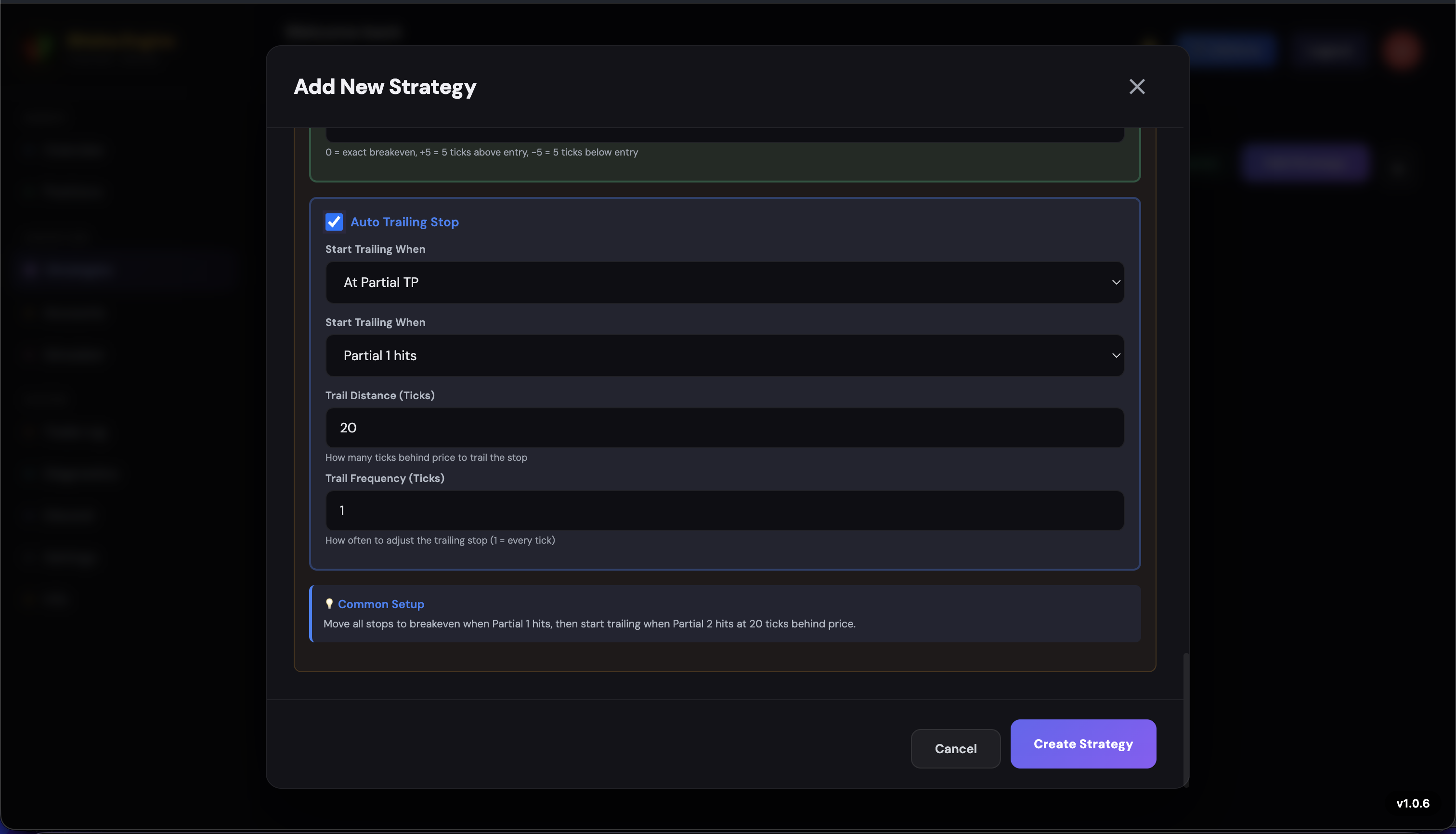Uncheck the Auto Trailing Stop checkbox
1456x834 pixels.
coord(334,222)
